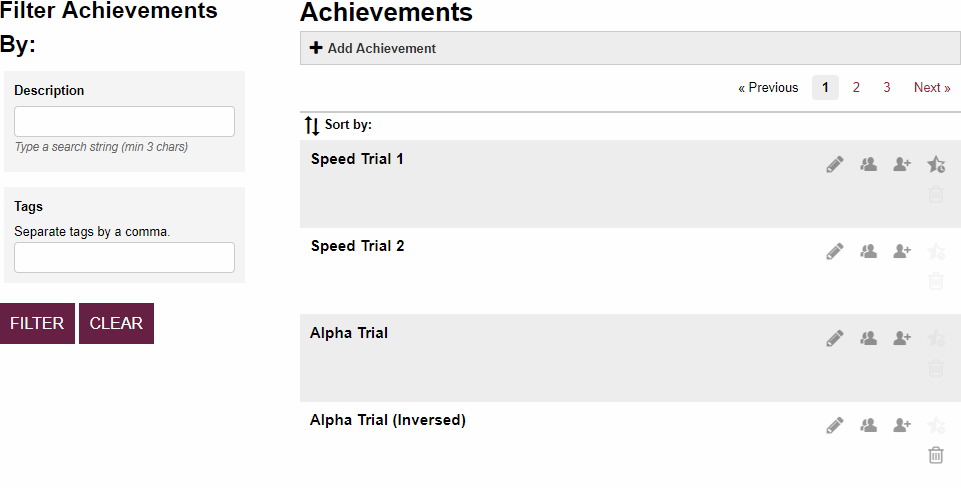The image size is (961, 488).
Task: Click the add-user icon for Speed Trial 2
Action: click(x=902, y=252)
